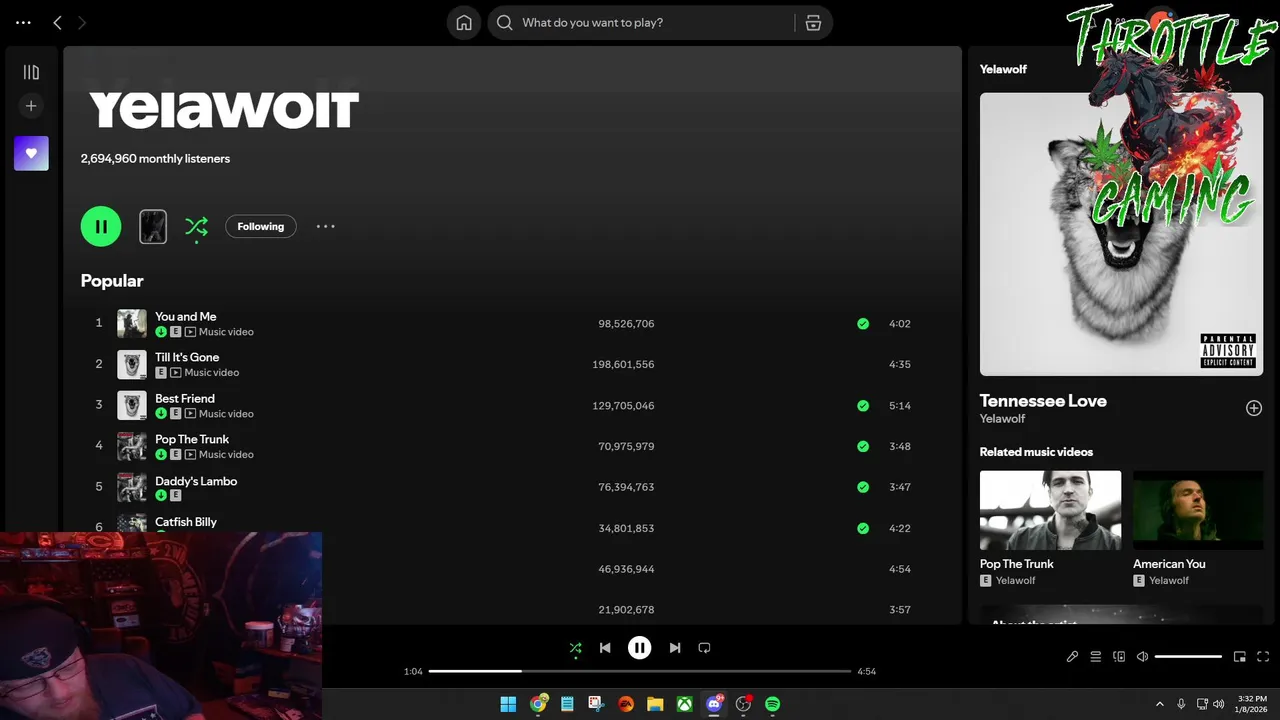Toggle shuffle in the bottom player bar

pyautogui.click(x=575, y=648)
